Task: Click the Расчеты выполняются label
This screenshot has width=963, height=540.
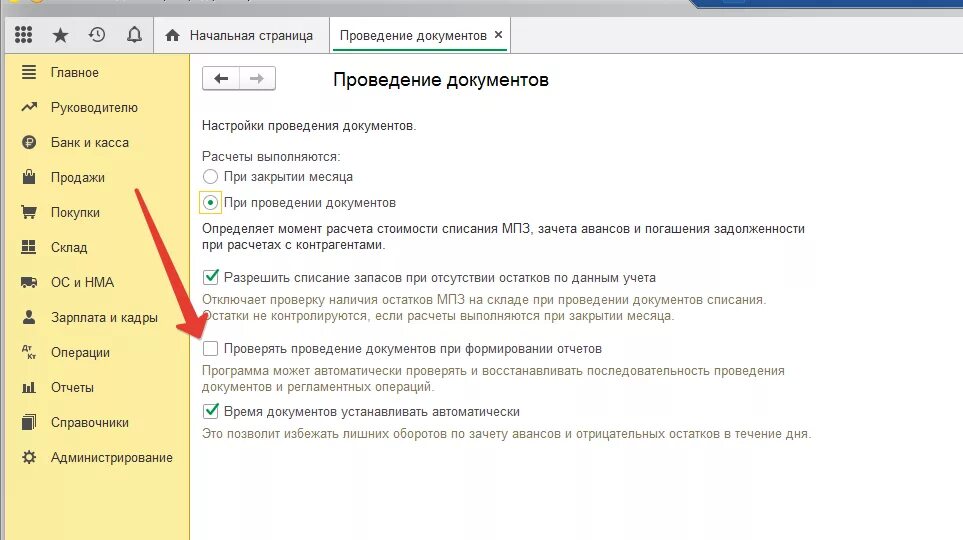Action: [271, 157]
